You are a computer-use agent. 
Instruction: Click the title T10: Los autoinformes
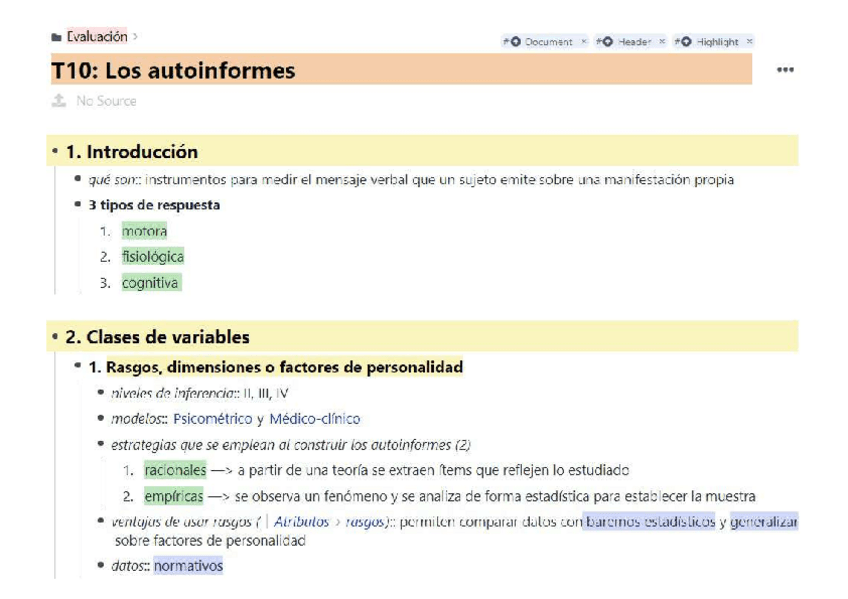[x=173, y=70]
